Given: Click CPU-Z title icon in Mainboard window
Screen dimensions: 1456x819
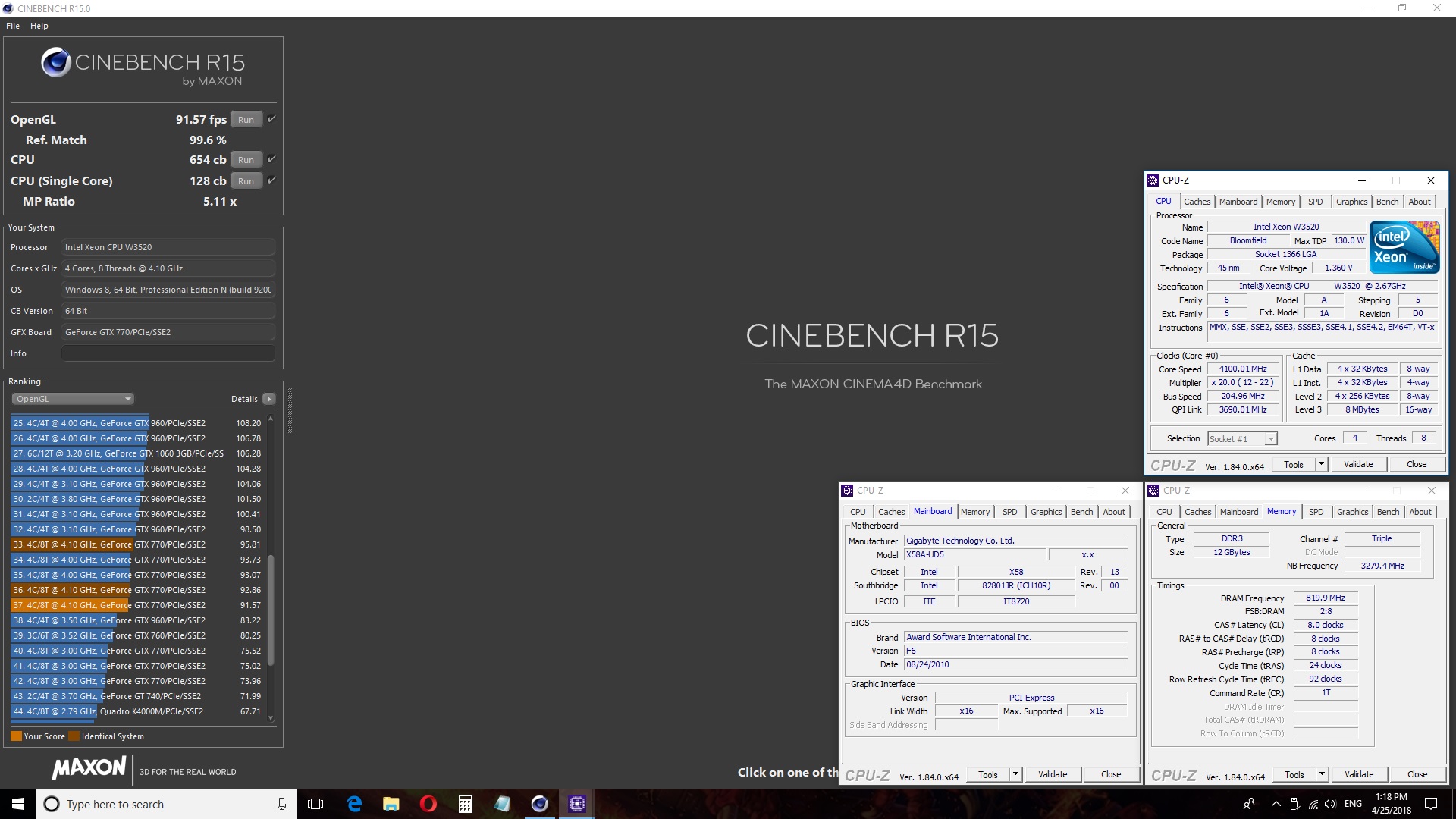Looking at the screenshot, I should click(848, 491).
